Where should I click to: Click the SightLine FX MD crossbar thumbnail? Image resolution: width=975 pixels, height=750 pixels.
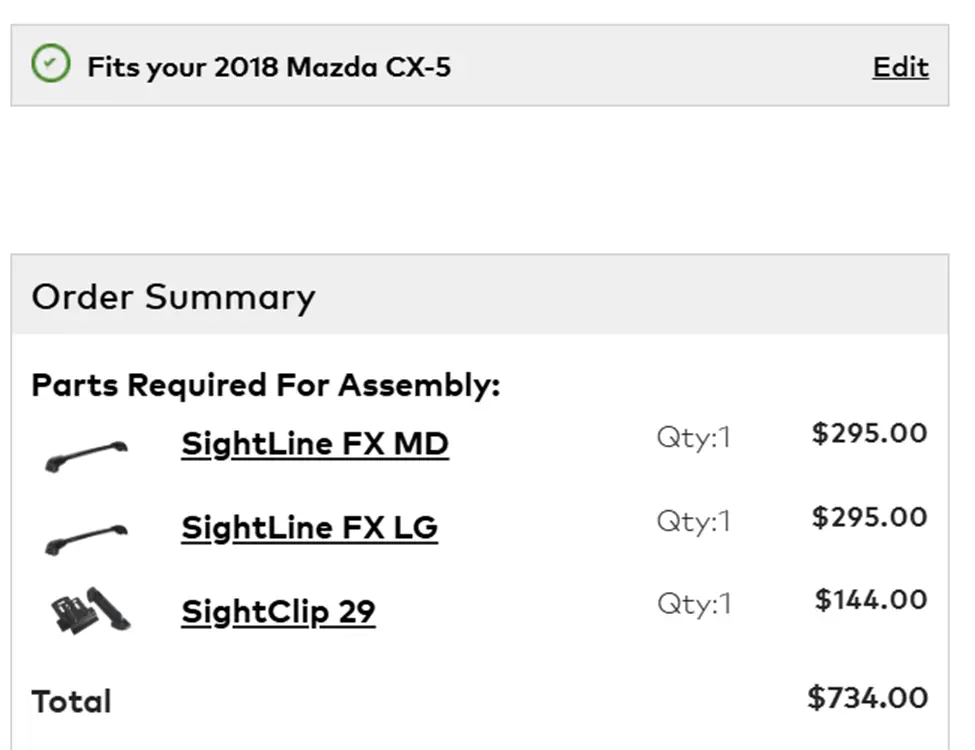(x=87, y=453)
